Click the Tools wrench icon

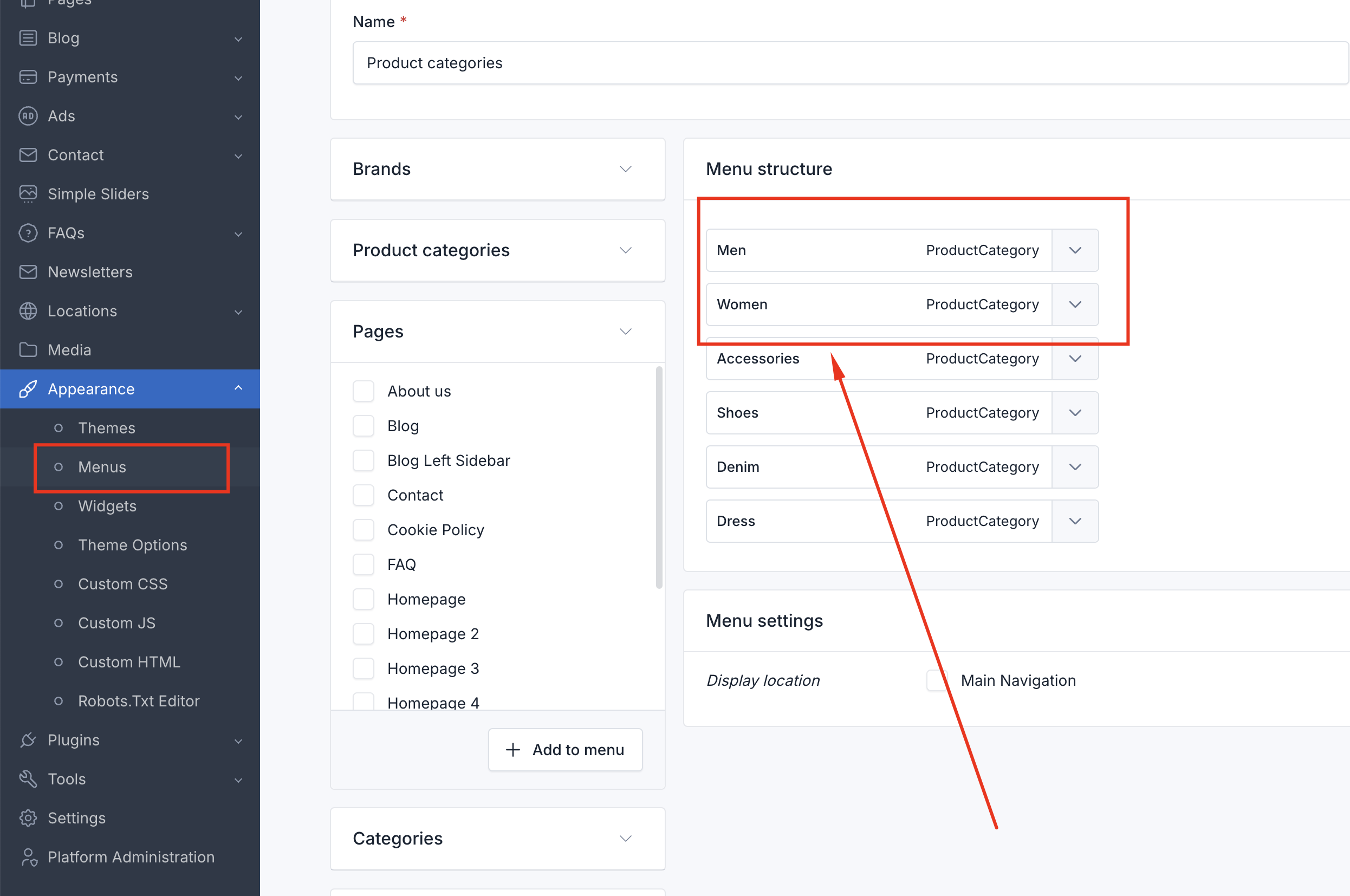(x=28, y=779)
